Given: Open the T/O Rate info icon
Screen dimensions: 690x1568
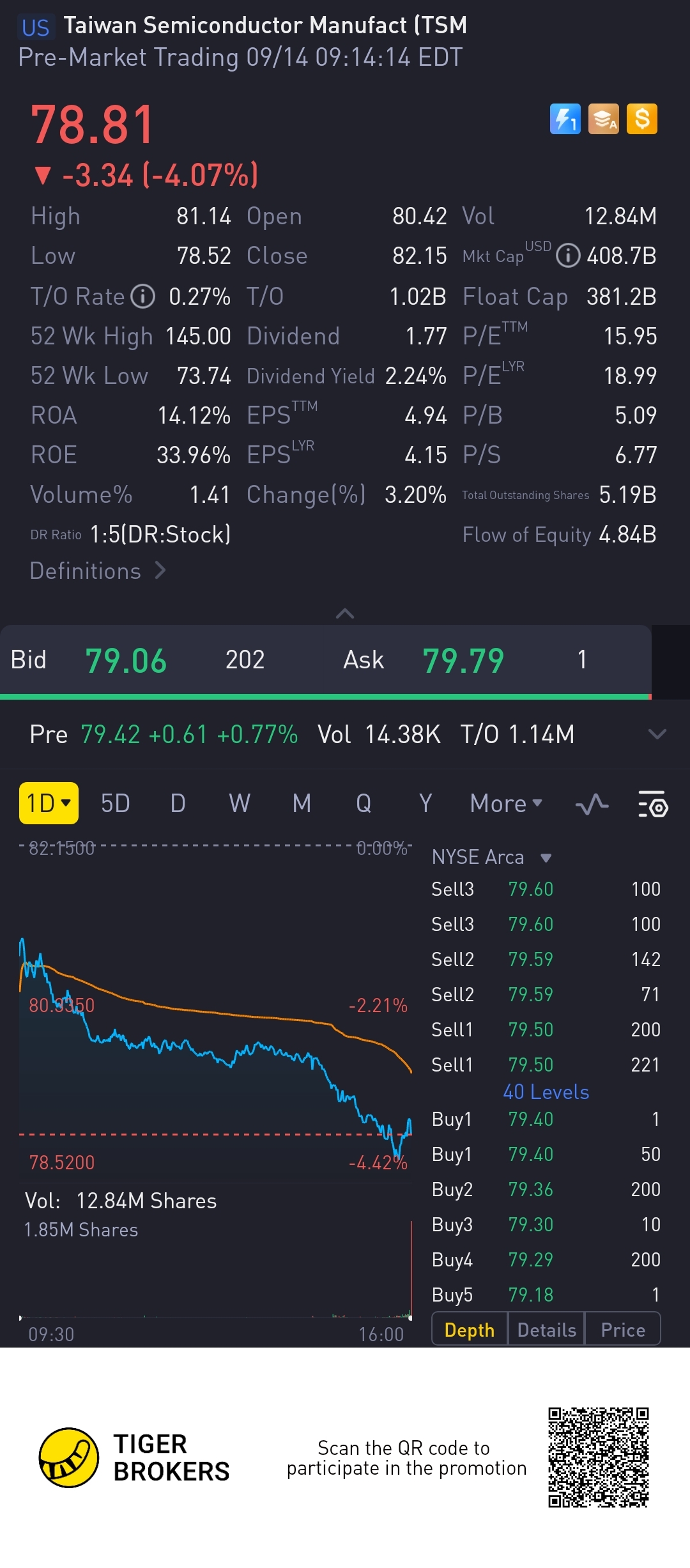Looking at the screenshot, I should [x=143, y=296].
